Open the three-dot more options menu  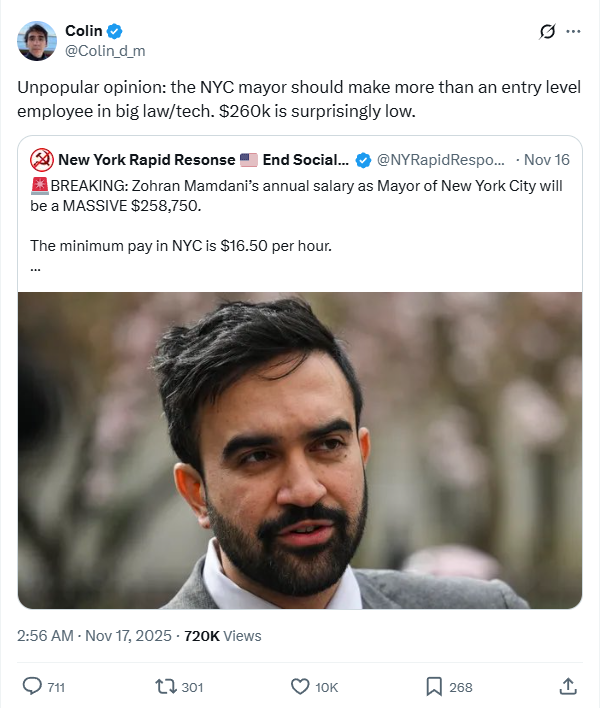[x=573, y=31]
